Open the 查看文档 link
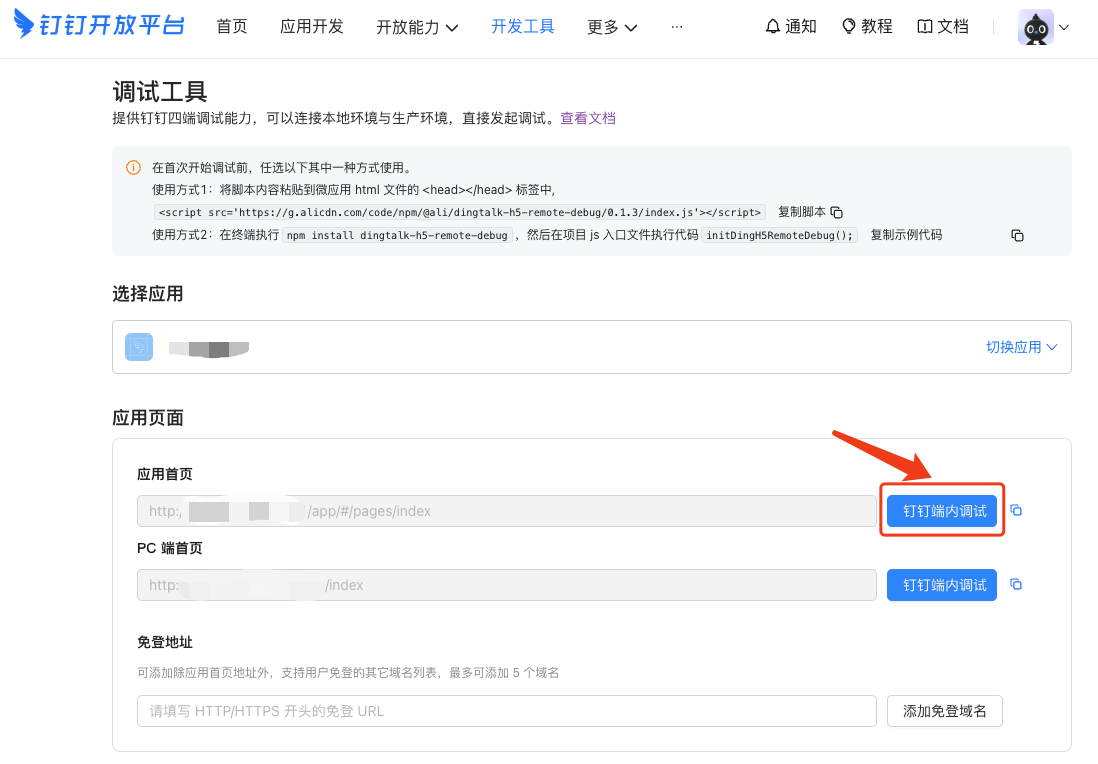1098x764 pixels. 588,118
